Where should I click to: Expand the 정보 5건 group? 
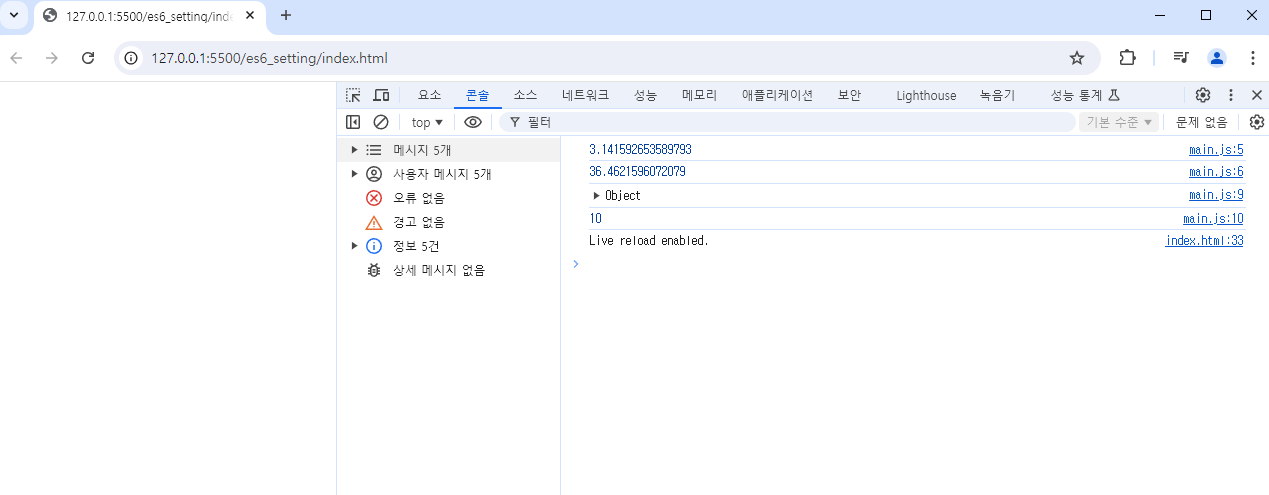(354, 246)
